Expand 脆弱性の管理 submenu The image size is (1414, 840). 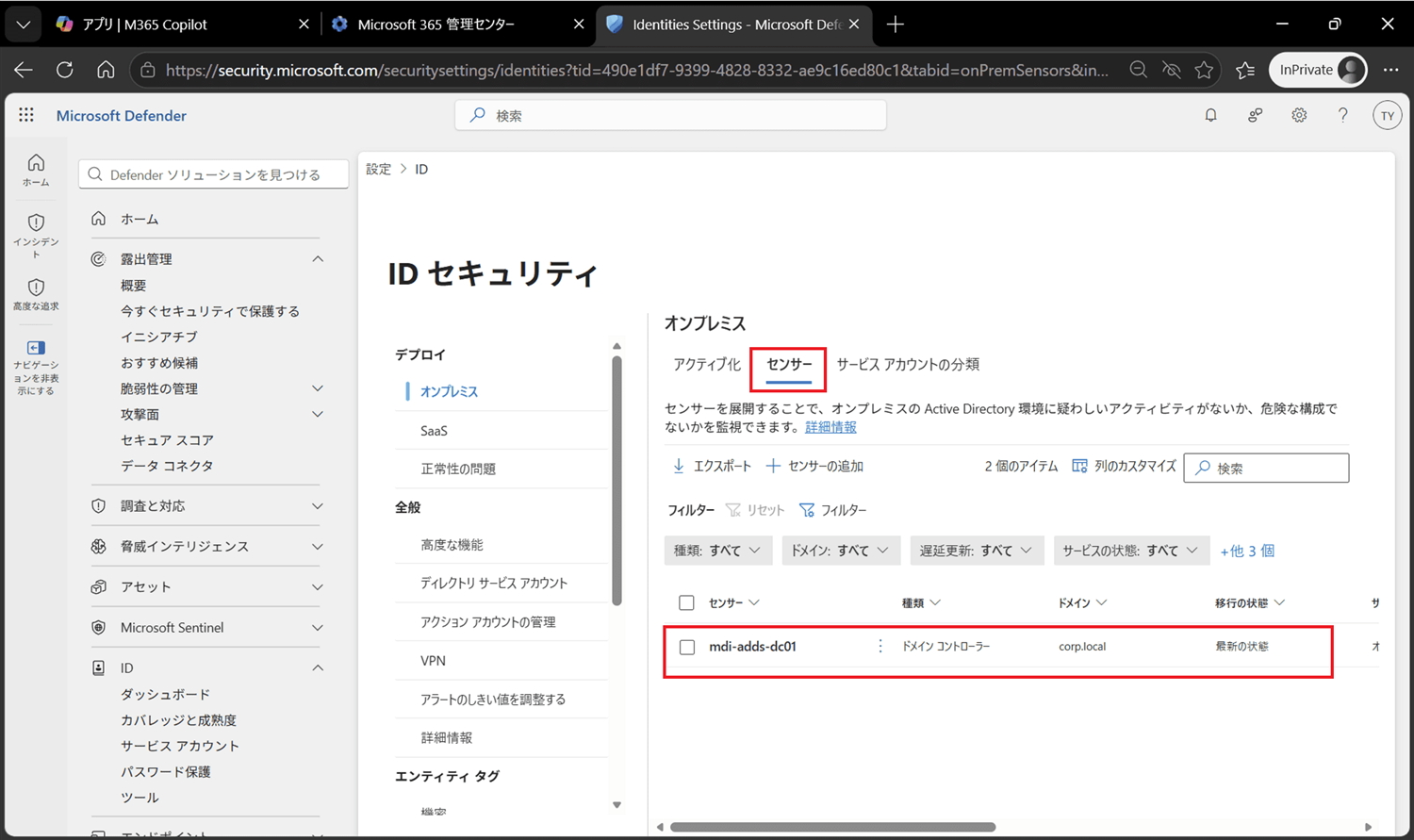pos(318,388)
